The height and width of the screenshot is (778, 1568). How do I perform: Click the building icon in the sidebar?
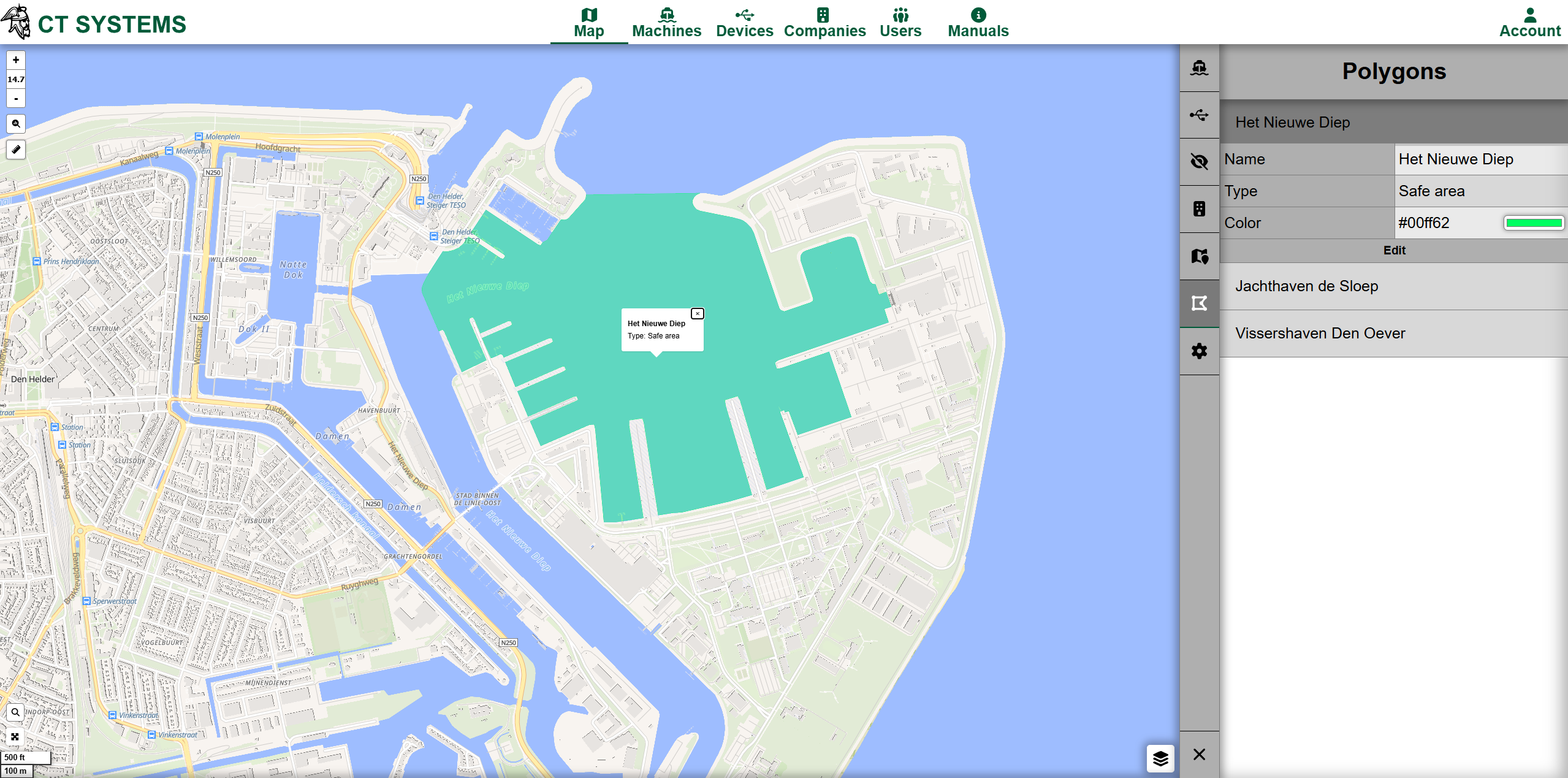tap(1200, 208)
